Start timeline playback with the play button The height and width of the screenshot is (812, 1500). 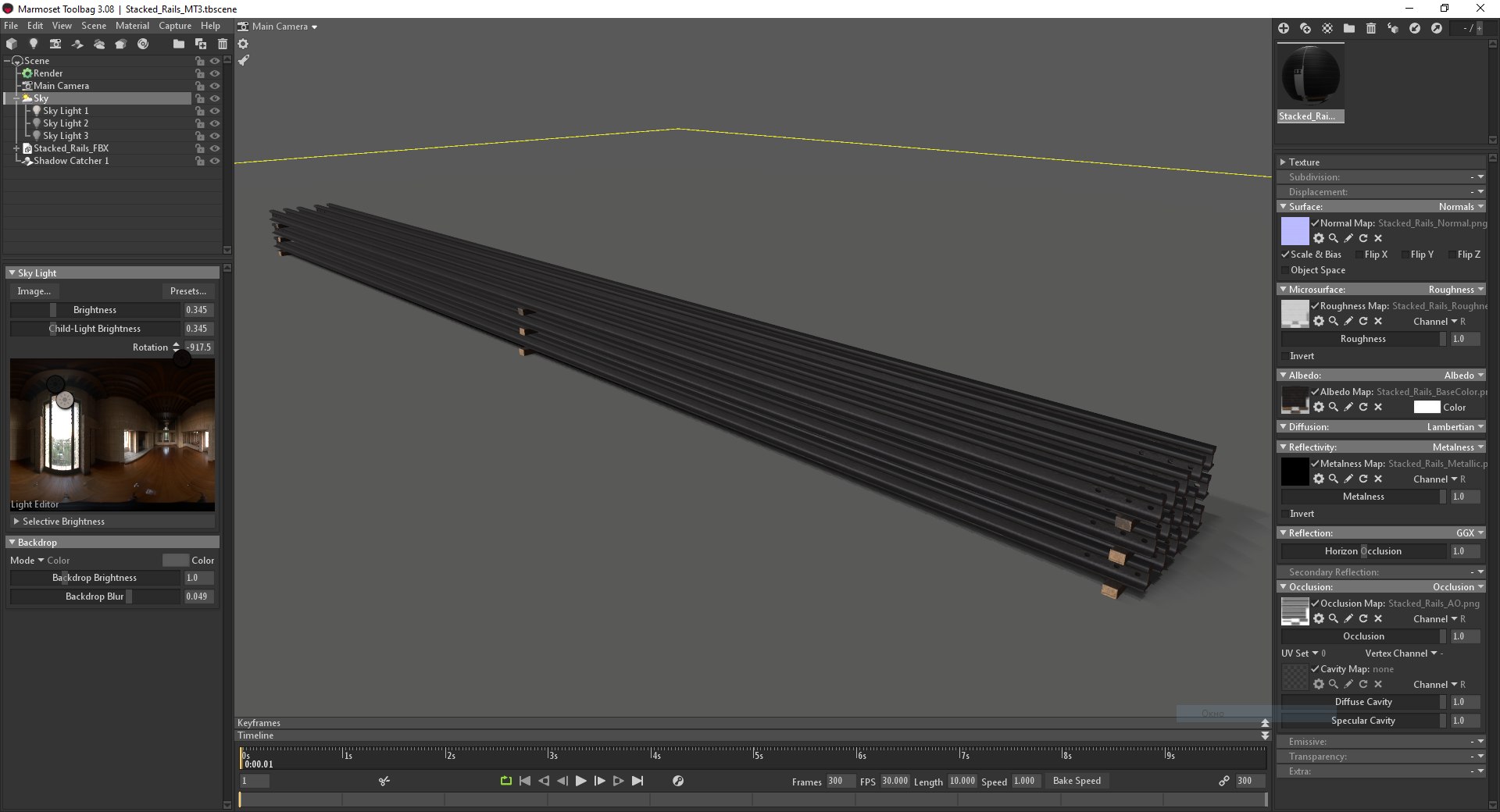pos(580,781)
